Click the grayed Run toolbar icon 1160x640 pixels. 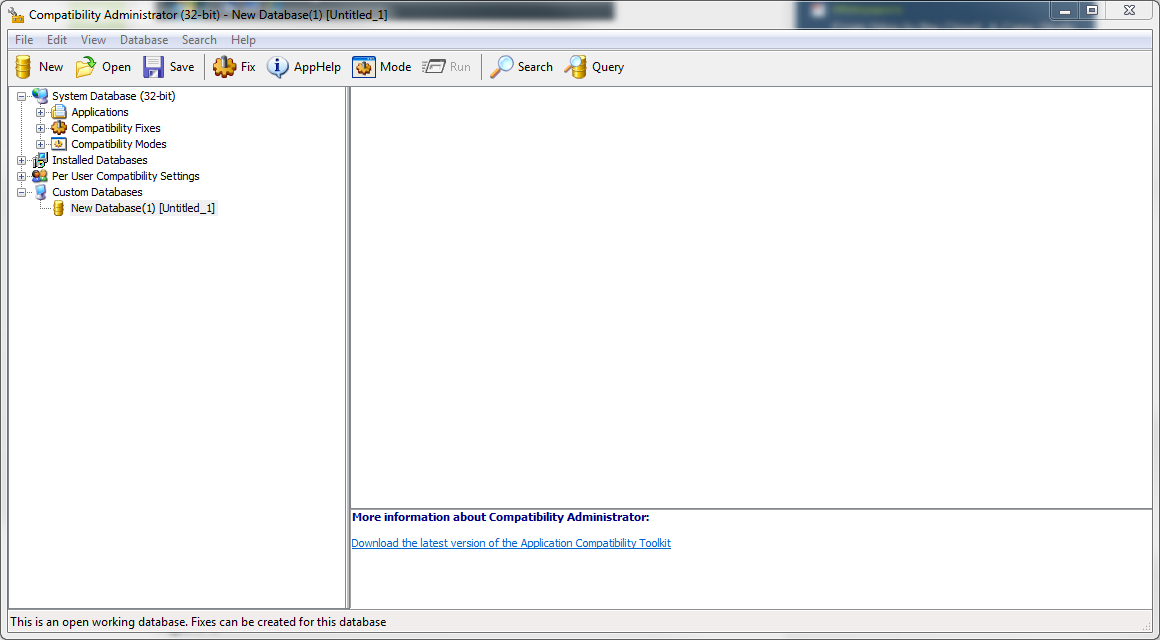click(434, 67)
